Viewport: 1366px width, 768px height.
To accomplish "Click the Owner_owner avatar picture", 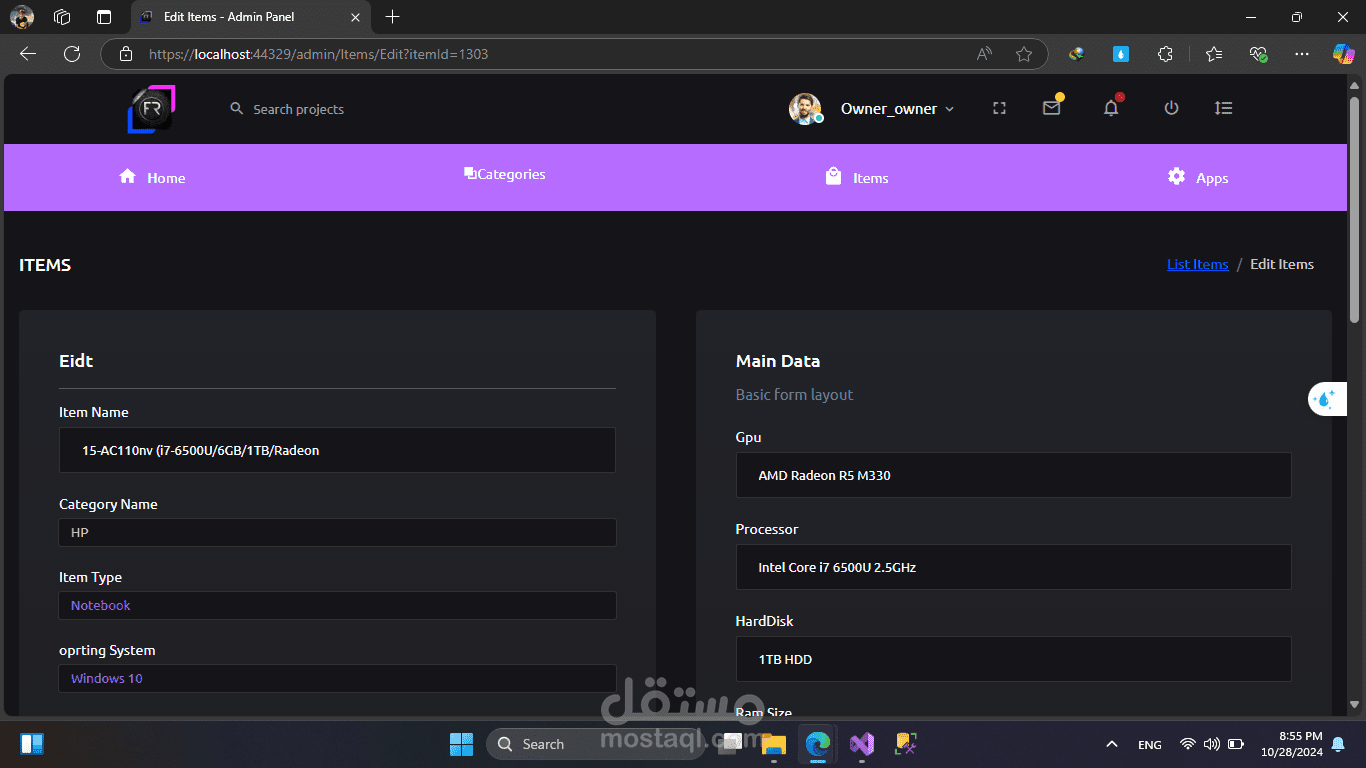I will [805, 109].
